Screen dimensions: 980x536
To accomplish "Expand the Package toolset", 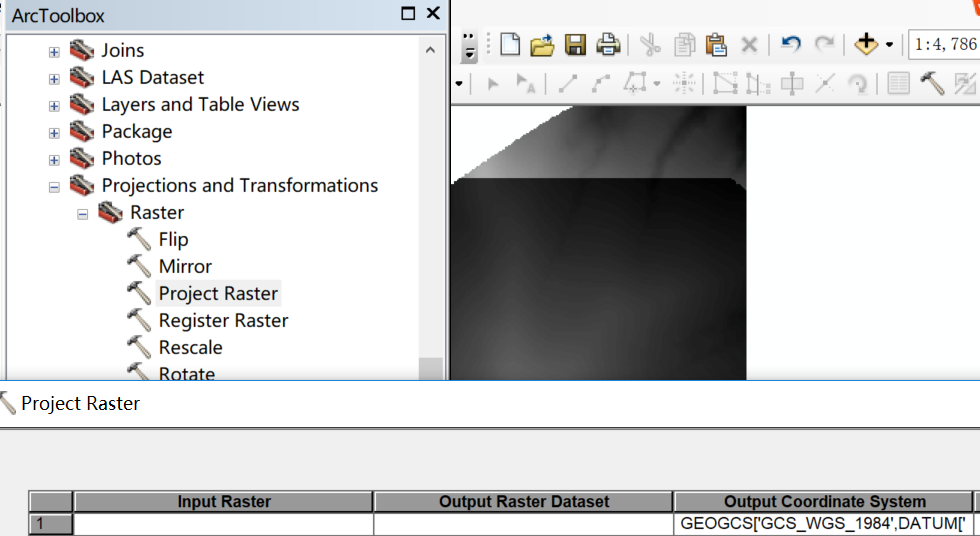I will pyautogui.click(x=54, y=133).
